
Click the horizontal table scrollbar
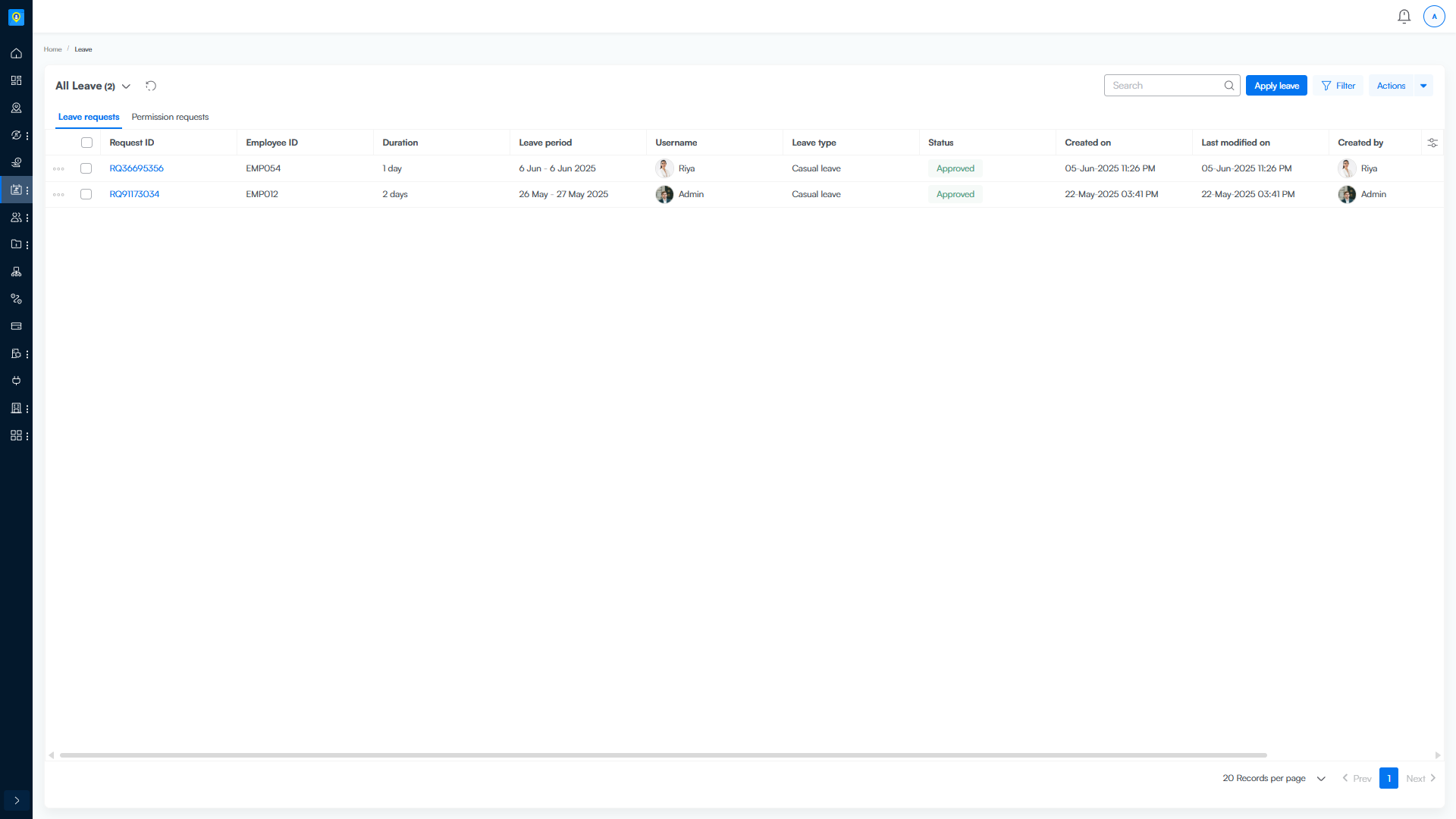point(663,755)
